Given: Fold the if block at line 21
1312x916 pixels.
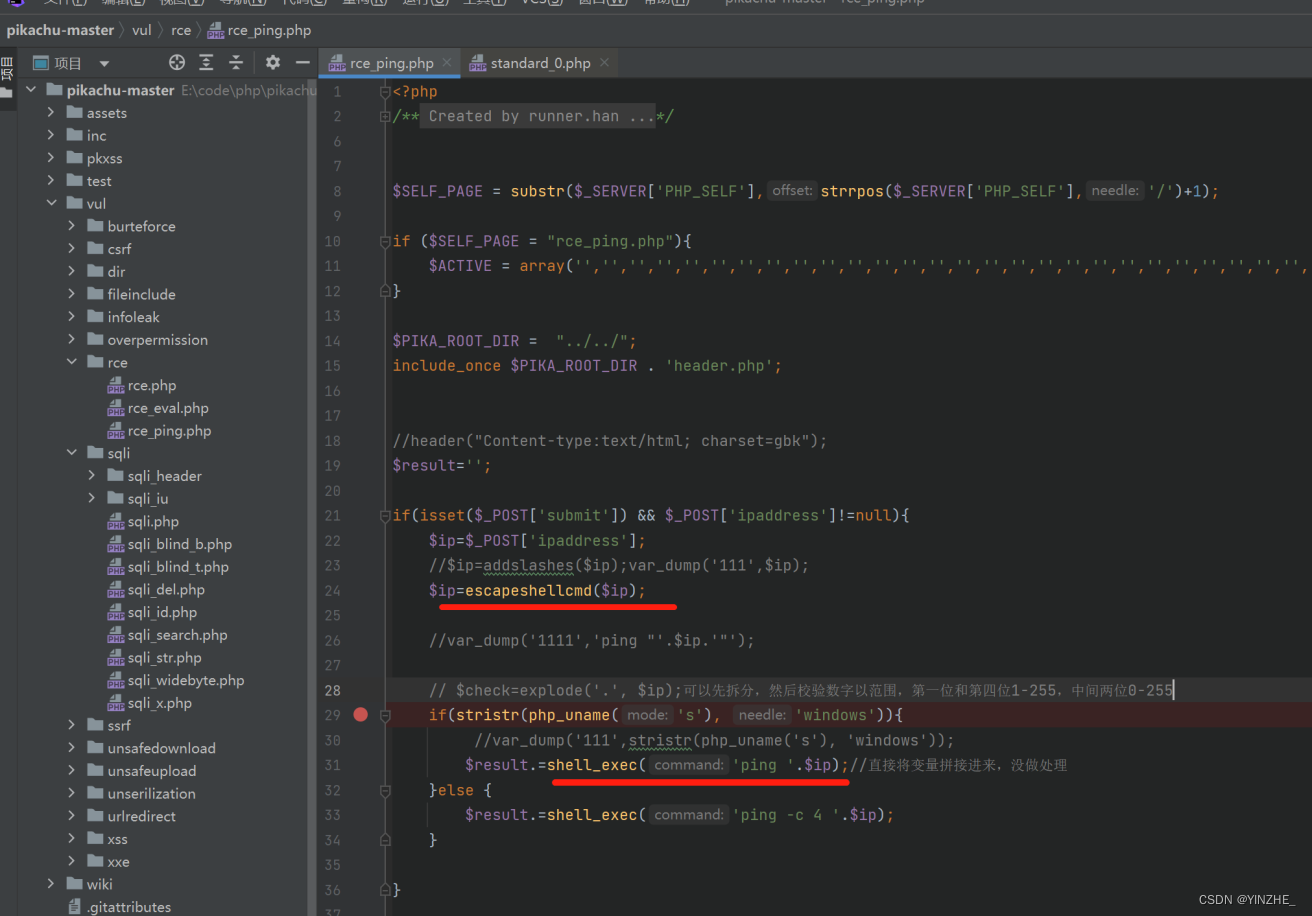Looking at the screenshot, I should click(385, 516).
